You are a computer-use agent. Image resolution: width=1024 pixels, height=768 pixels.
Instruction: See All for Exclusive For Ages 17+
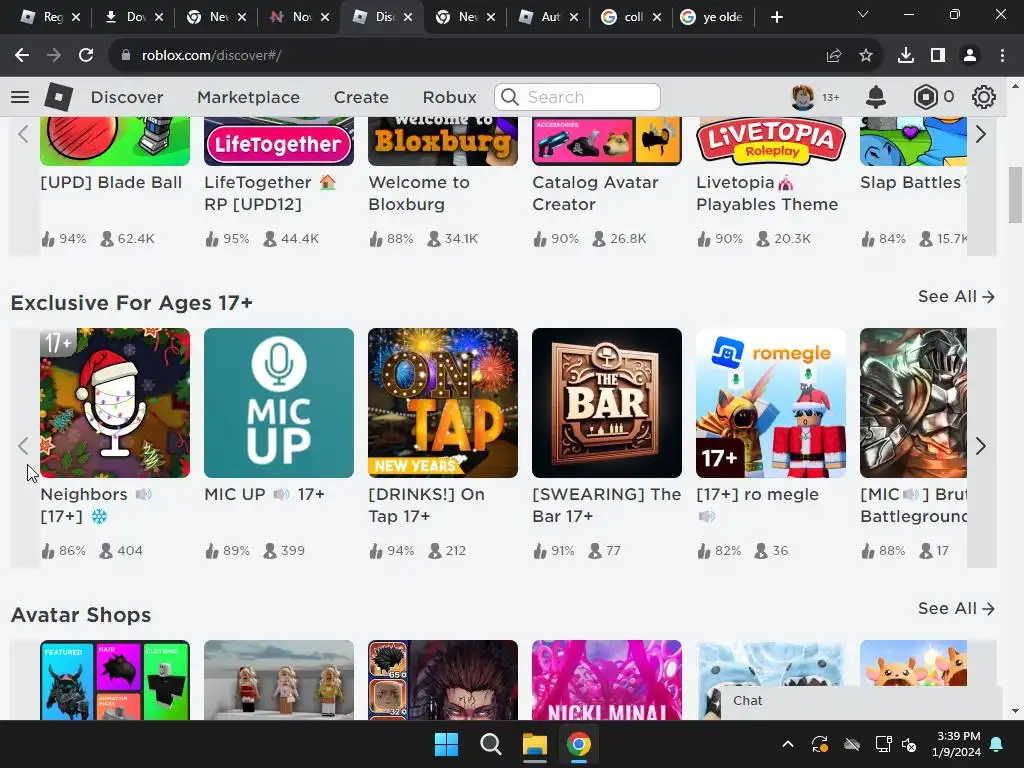(x=956, y=296)
